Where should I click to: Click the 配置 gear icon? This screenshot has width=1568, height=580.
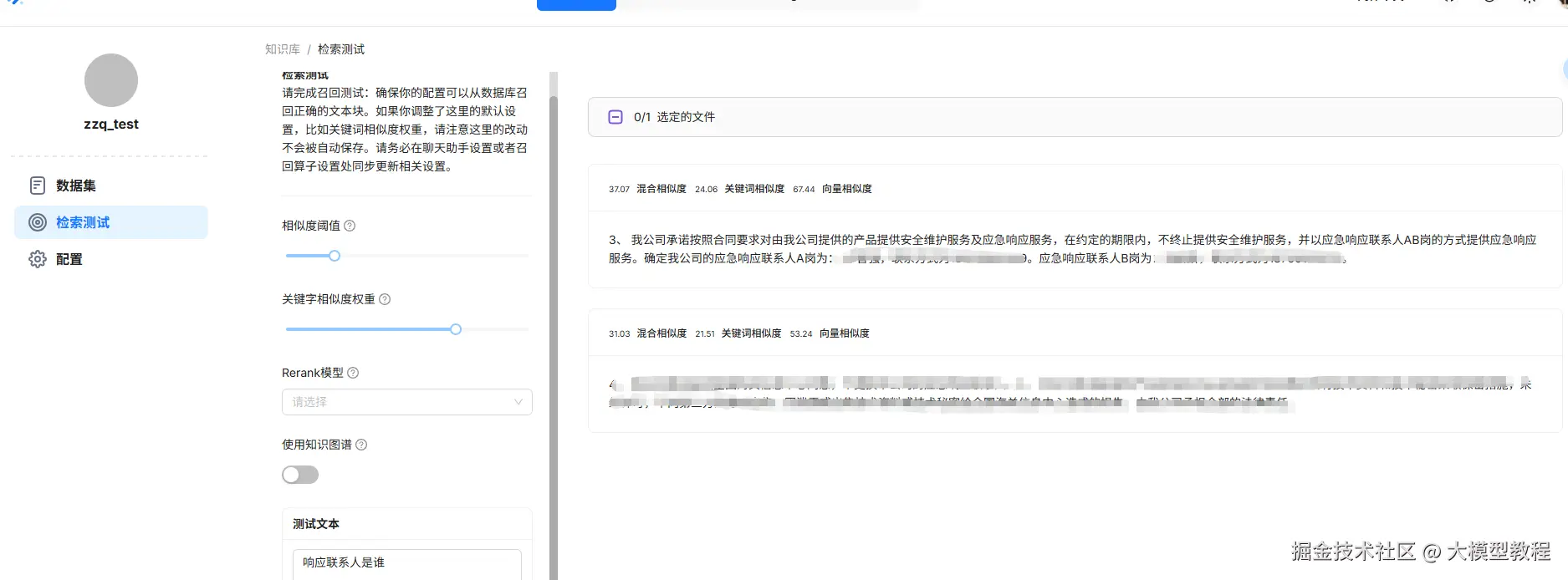coord(38,259)
